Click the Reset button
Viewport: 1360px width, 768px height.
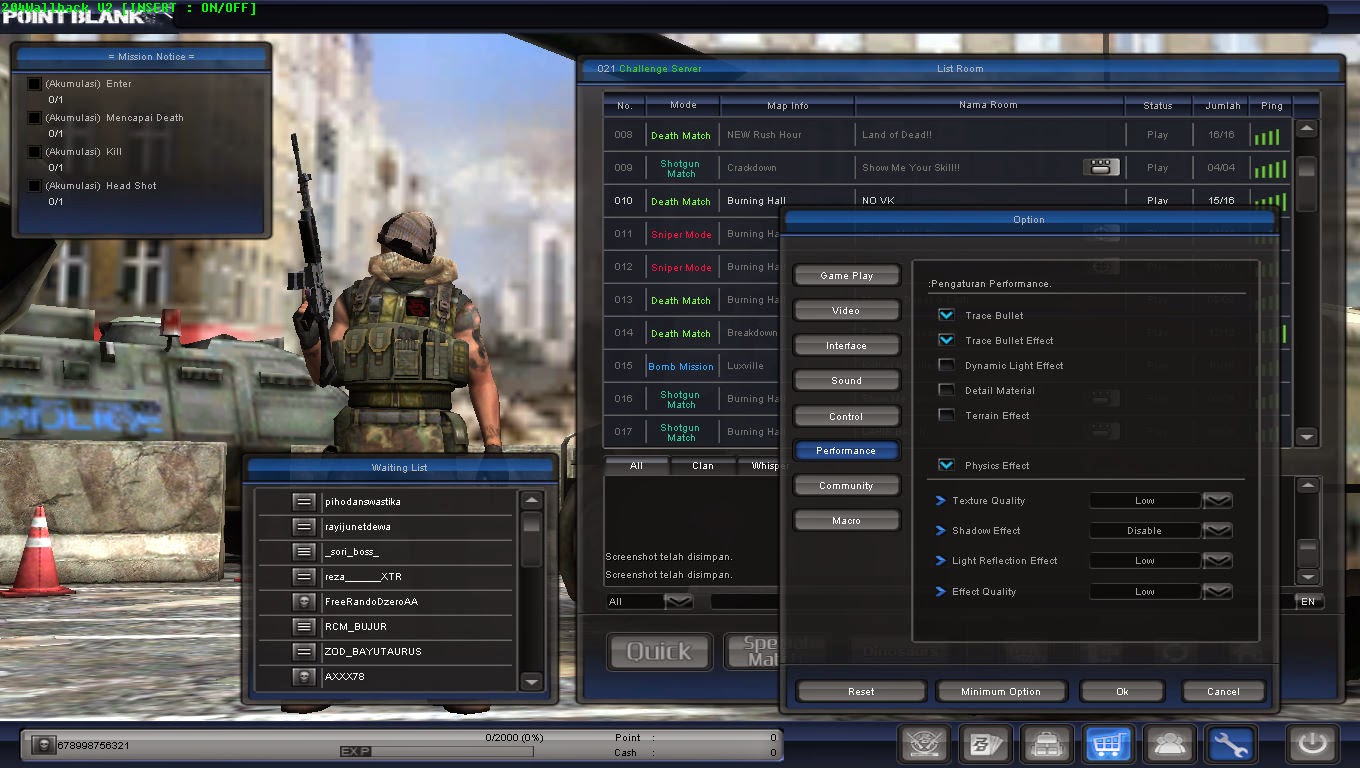tap(861, 691)
